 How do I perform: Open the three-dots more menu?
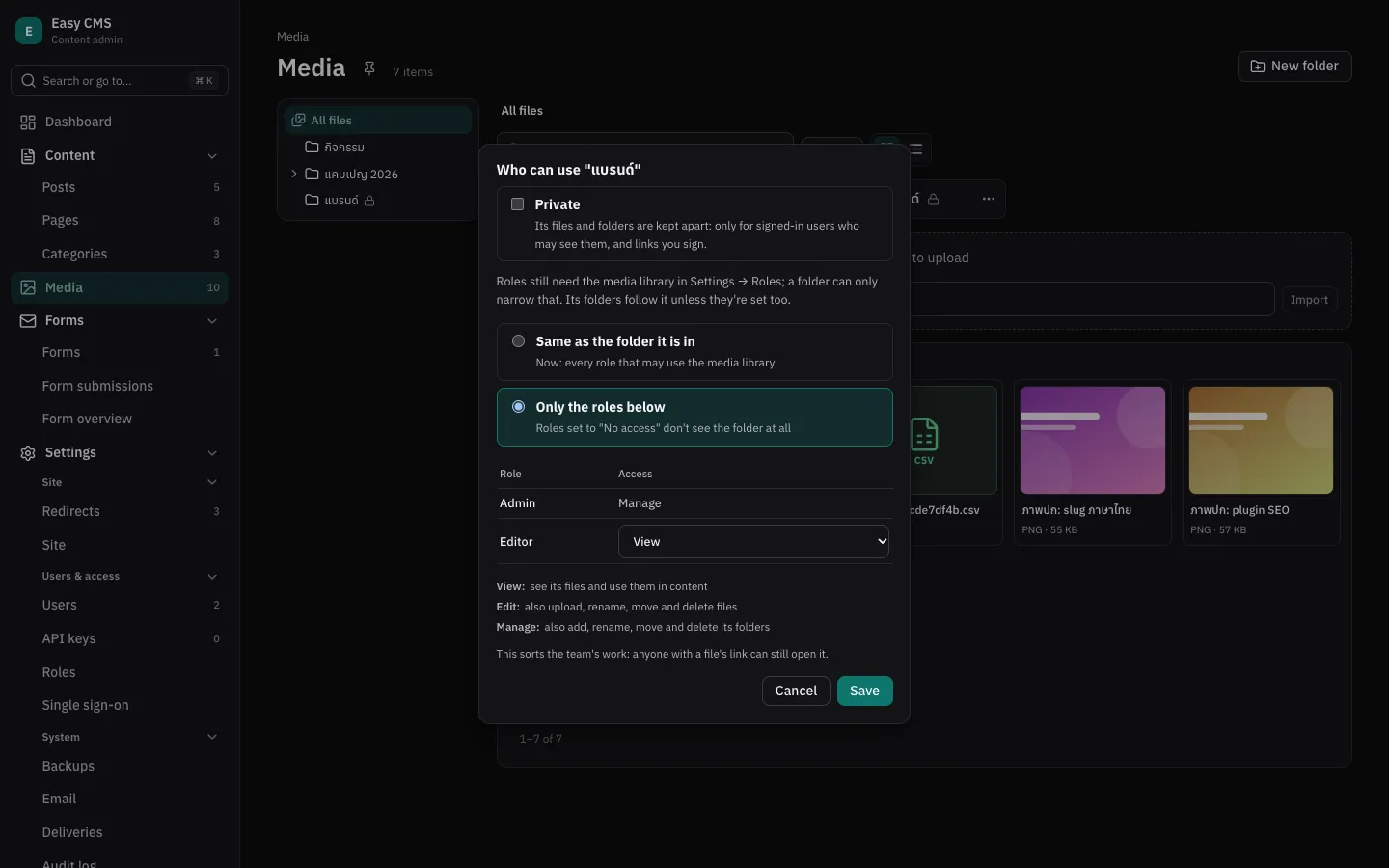(989, 199)
